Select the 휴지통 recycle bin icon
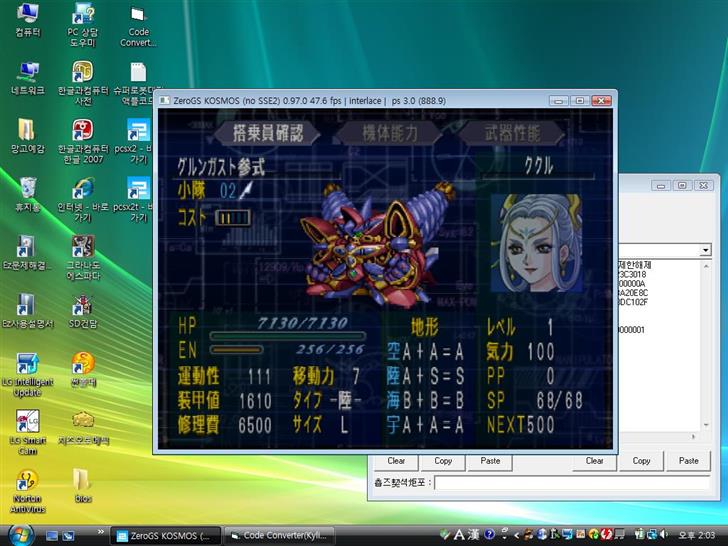 [x=27, y=194]
